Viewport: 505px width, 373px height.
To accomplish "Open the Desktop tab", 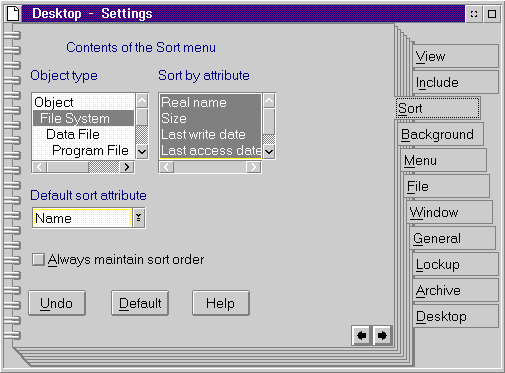I will click(455, 316).
